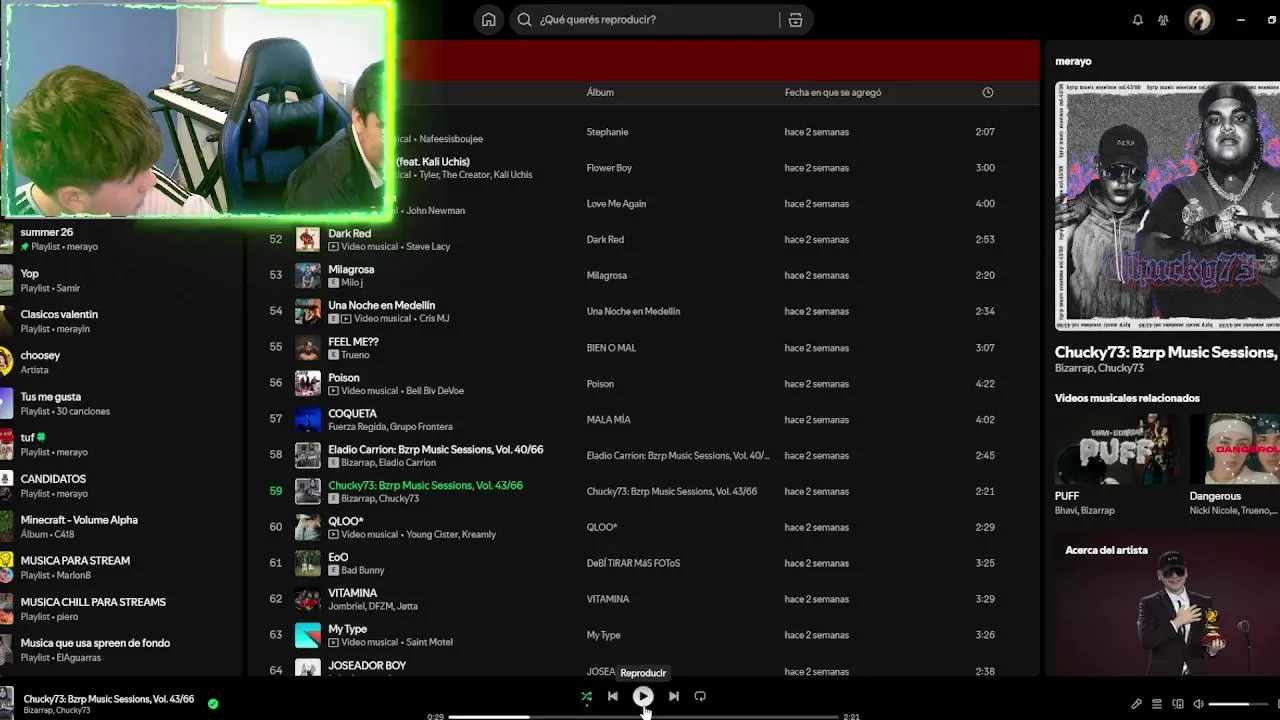This screenshot has width=1280, height=720.
Task: Seek on the song progress bar
Action: [x=643, y=716]
